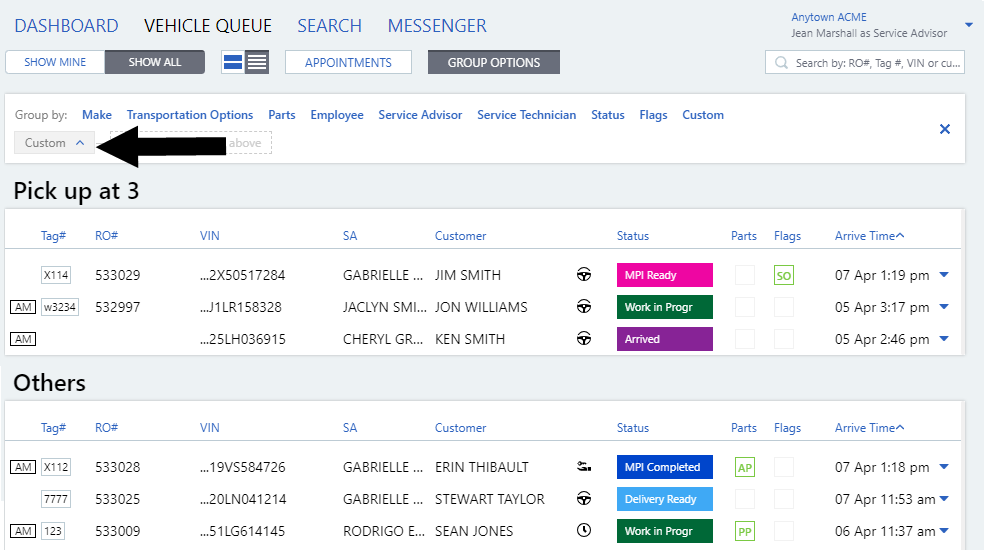Switch to card row view icon
984x550 pixels.
[x=233, y=62]
